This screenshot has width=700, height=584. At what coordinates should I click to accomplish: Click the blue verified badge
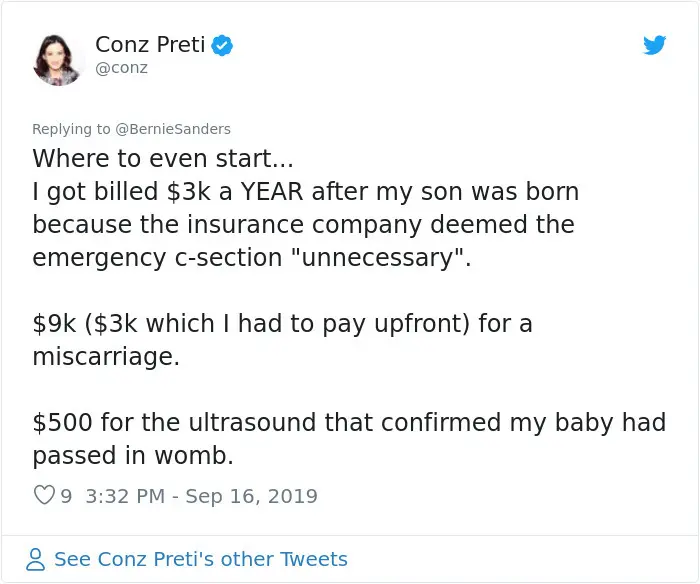click(224, 45)
